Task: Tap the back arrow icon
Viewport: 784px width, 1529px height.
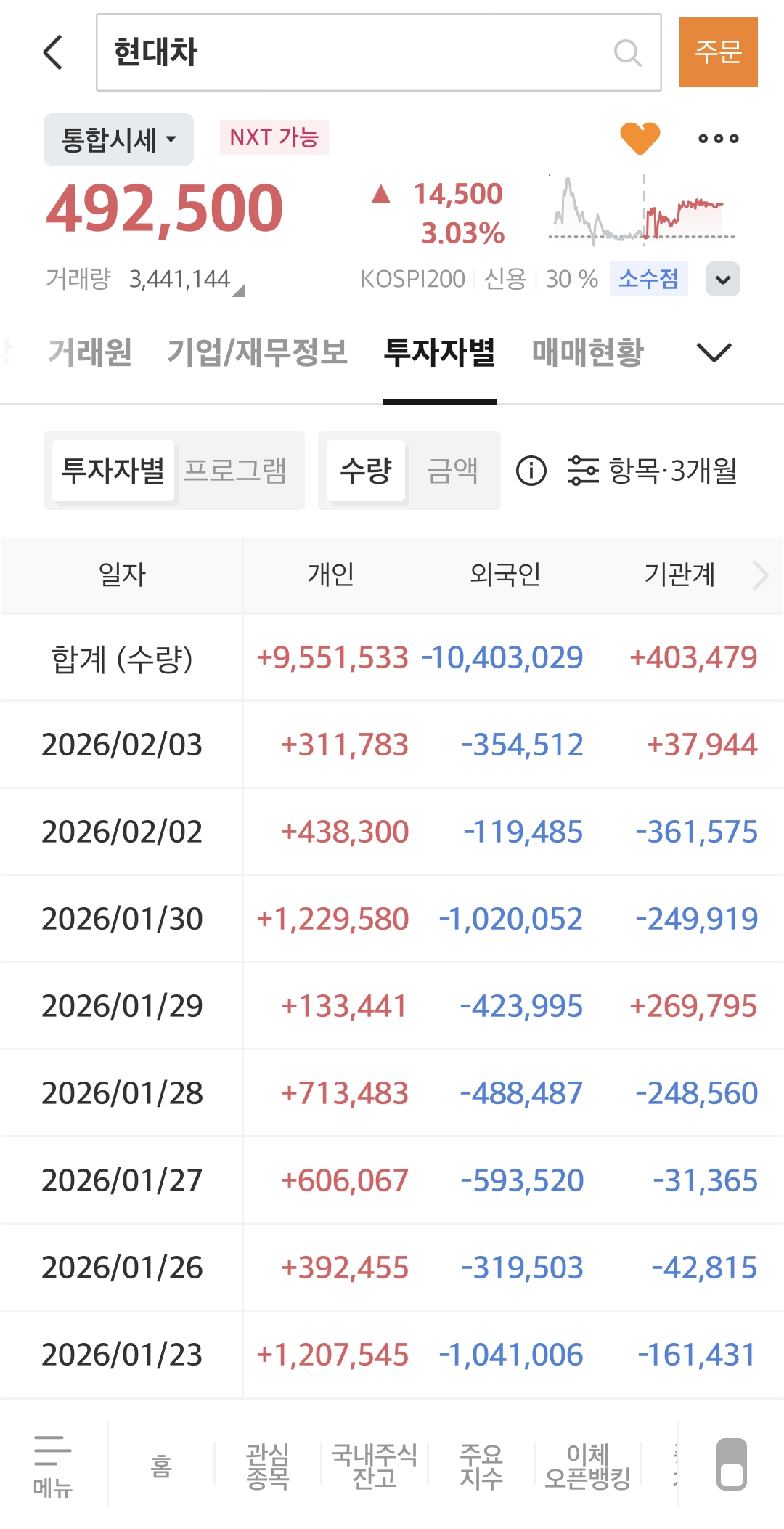Action: tap(53, 52)
